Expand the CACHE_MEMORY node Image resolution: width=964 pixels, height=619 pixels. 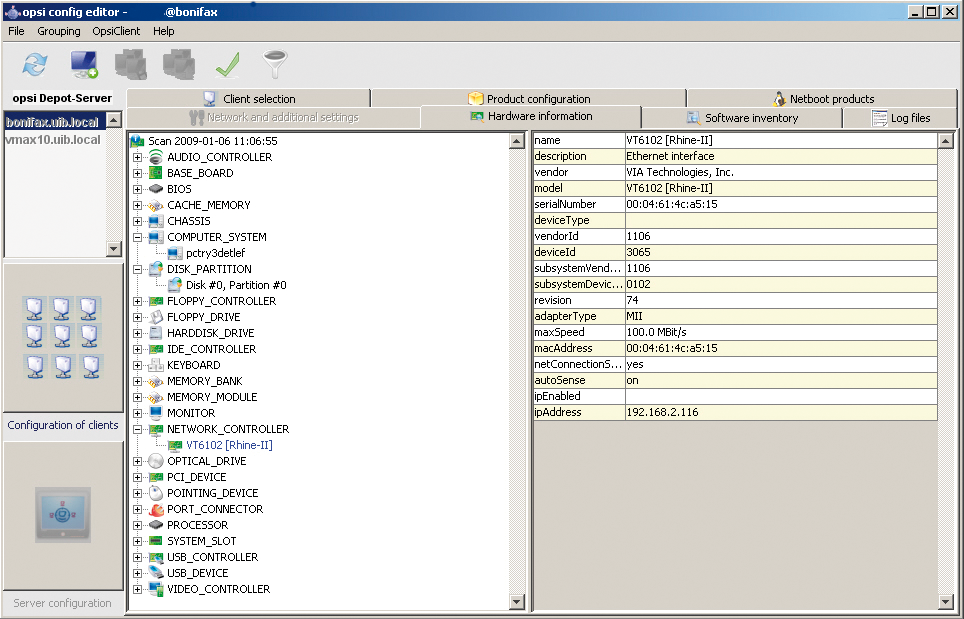click(138, 205)
